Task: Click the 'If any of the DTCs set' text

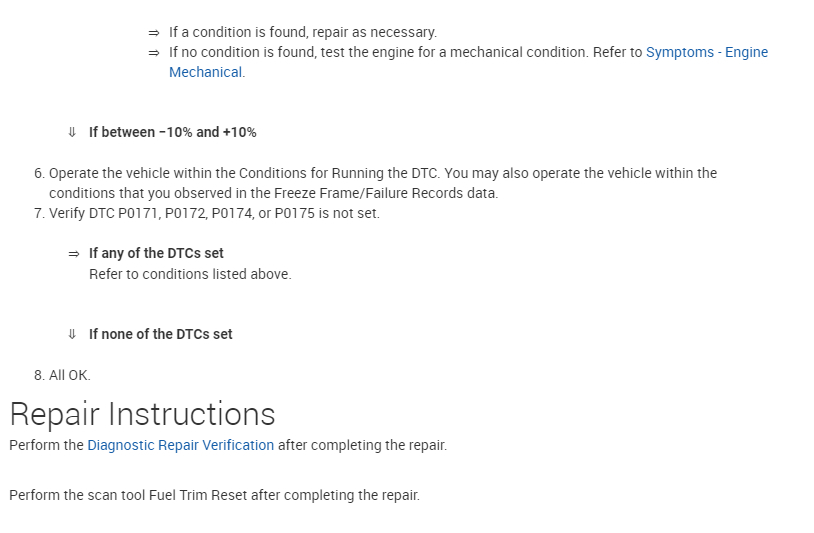Action: tap(156, 253)
